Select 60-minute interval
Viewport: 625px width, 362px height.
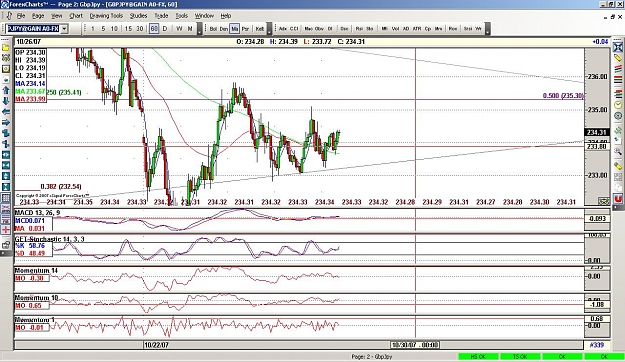point(154,29)
